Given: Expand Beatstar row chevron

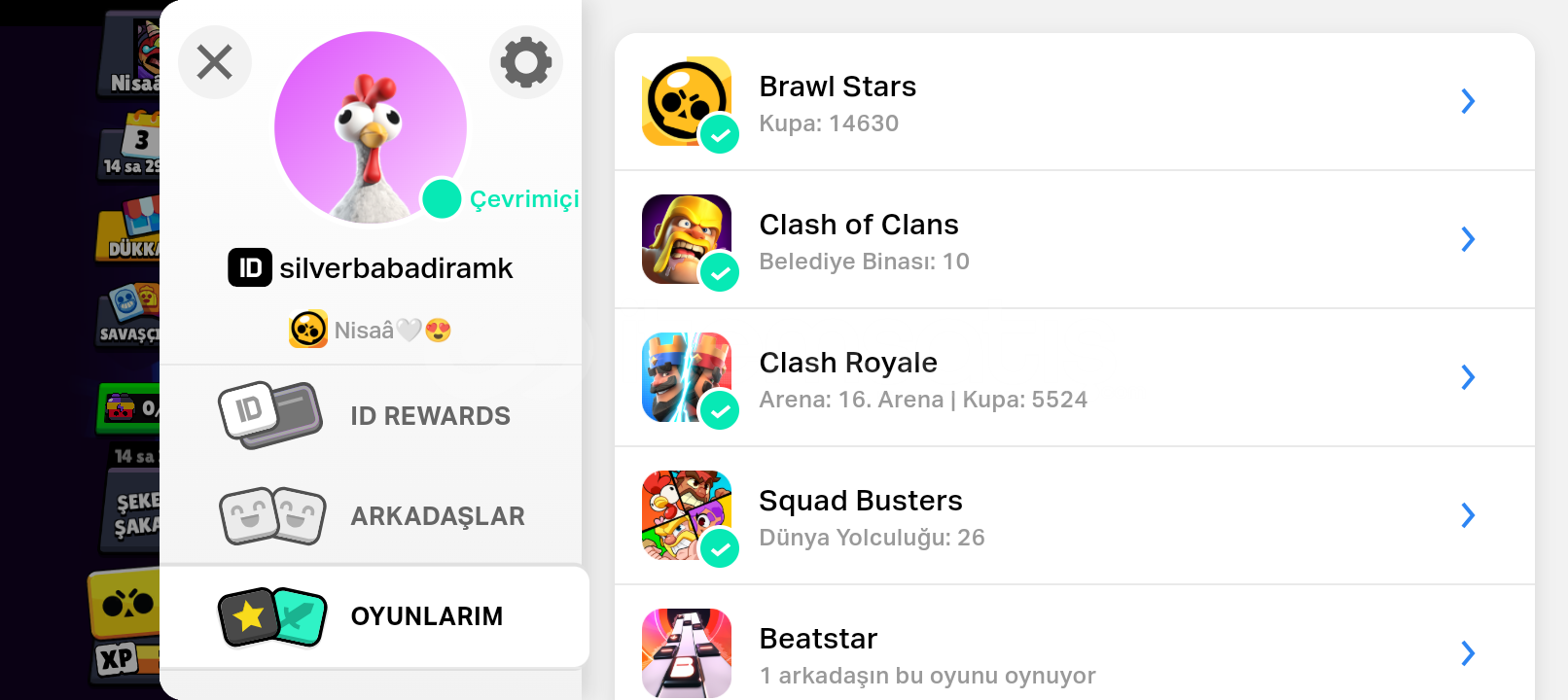Looking at the screenshot, I should coord(1469,653).
